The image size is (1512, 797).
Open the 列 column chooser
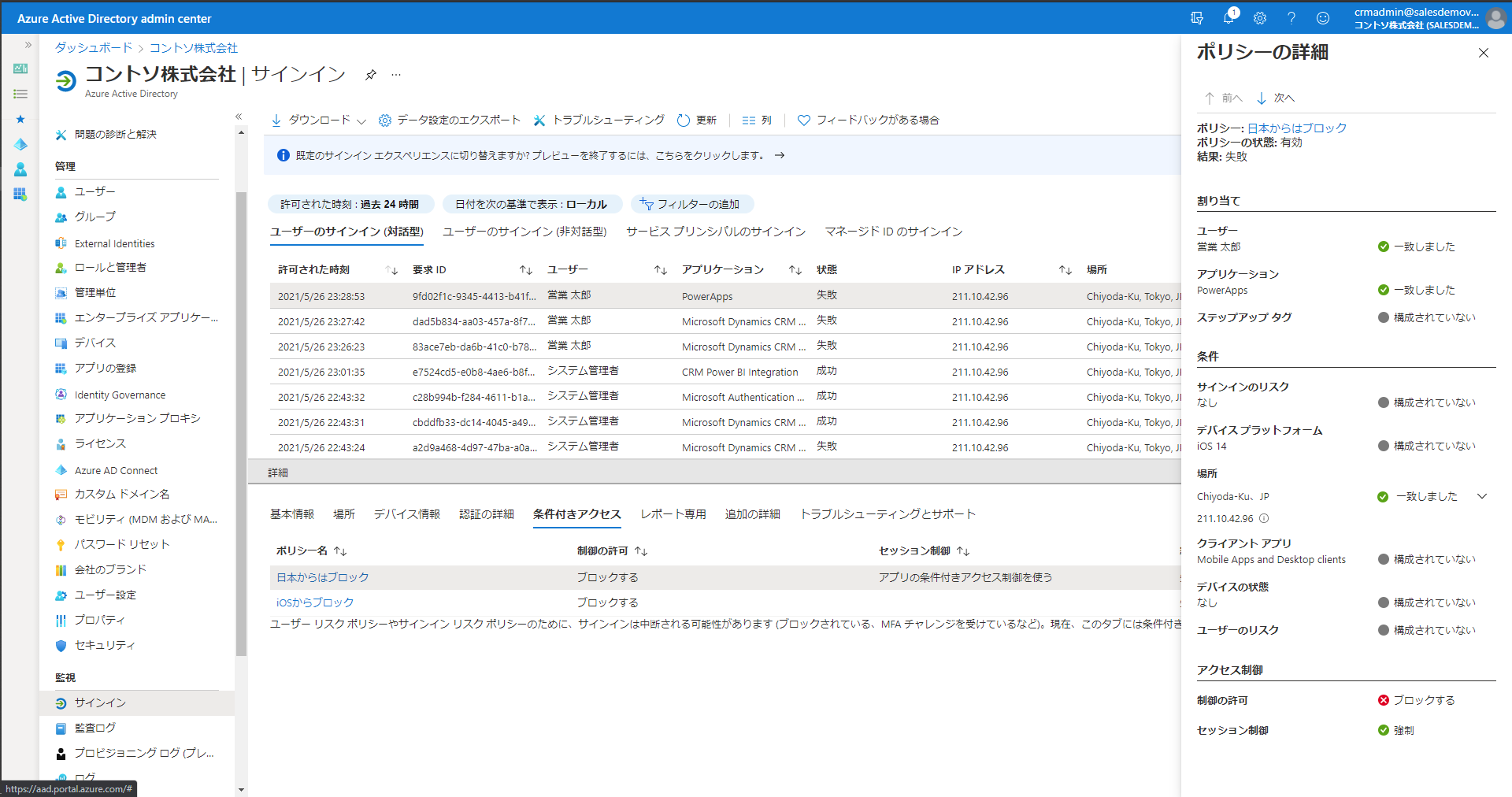[x=757, y=120]
